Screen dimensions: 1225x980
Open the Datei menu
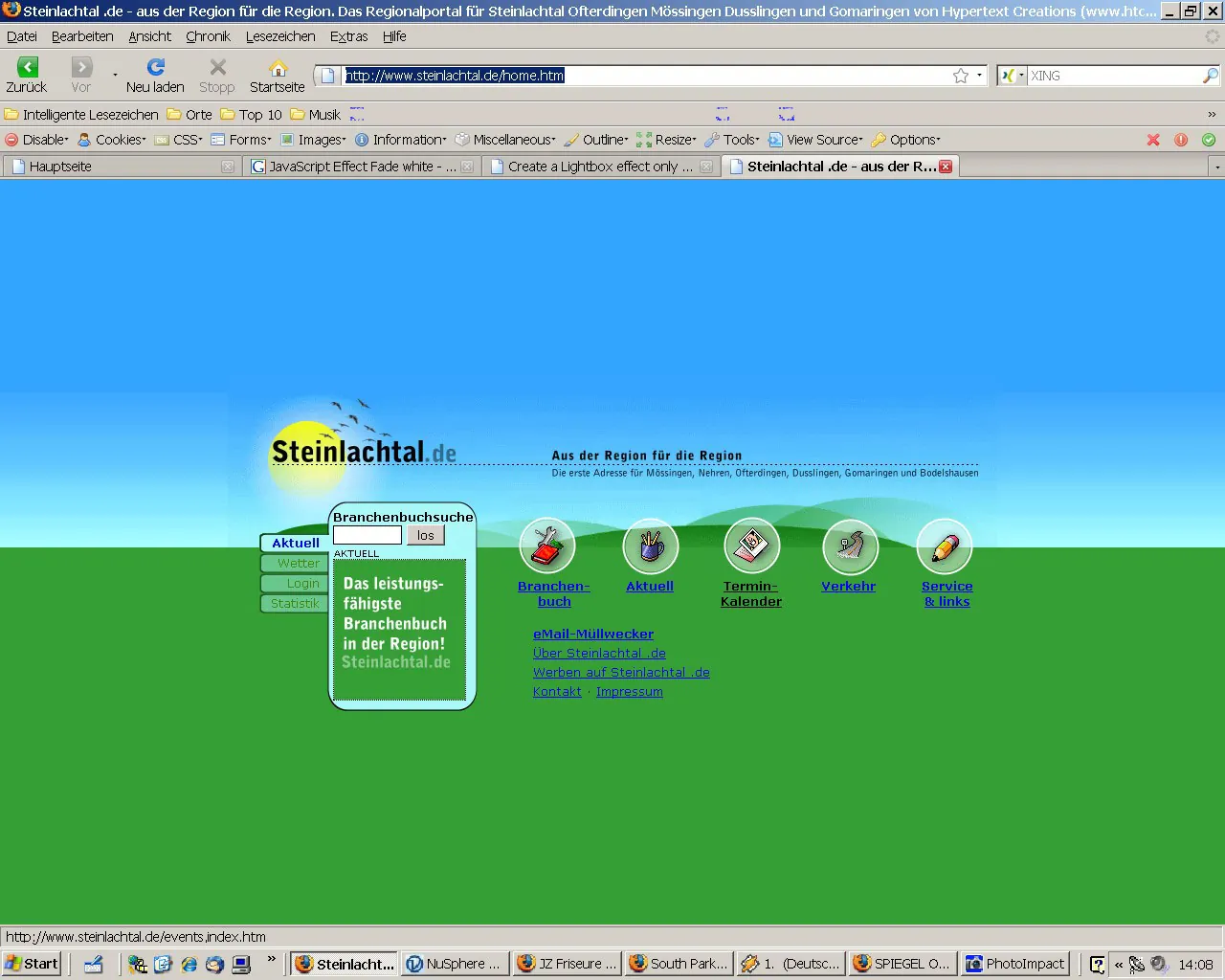pyautogui.click(x=22, y=36)
